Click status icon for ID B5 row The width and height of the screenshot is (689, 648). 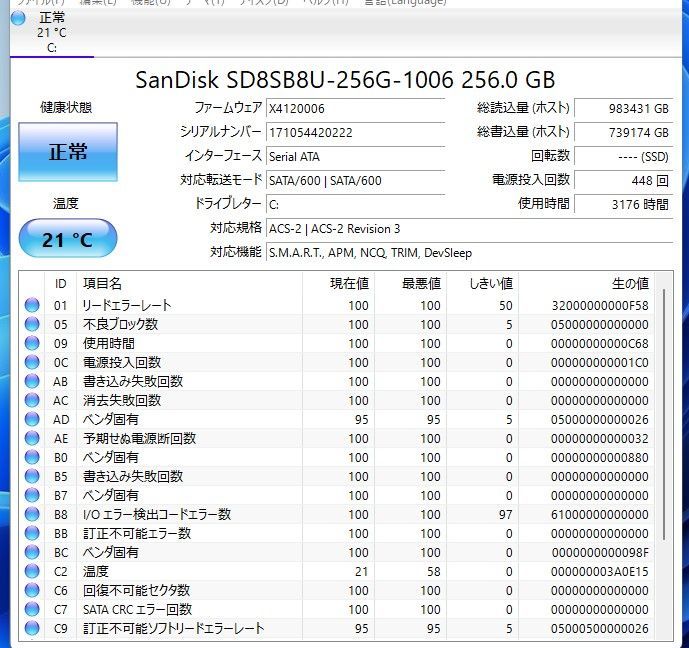tap(32, 476)
